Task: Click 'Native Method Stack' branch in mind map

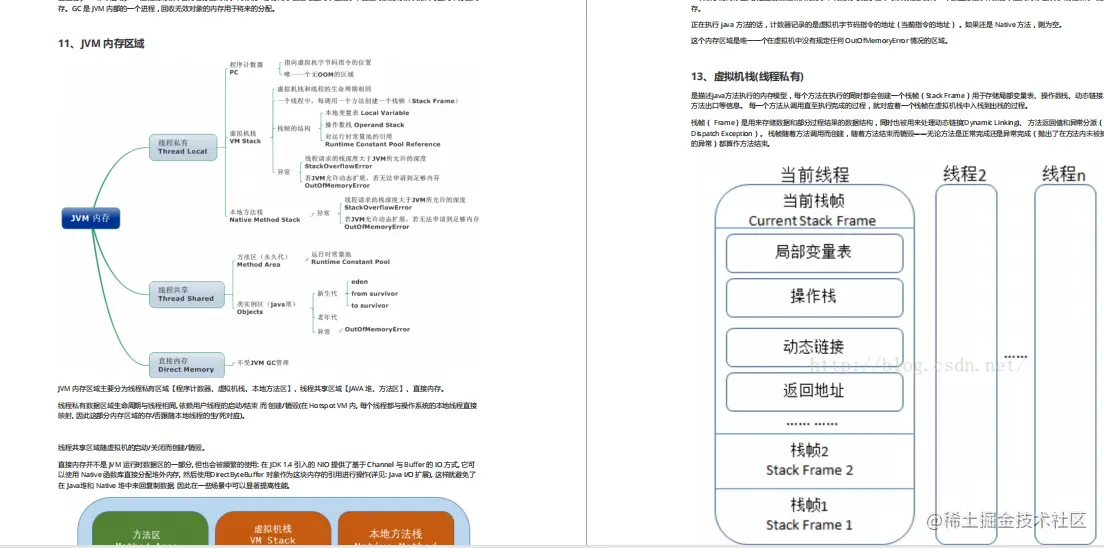Action: tap(265, 216)
